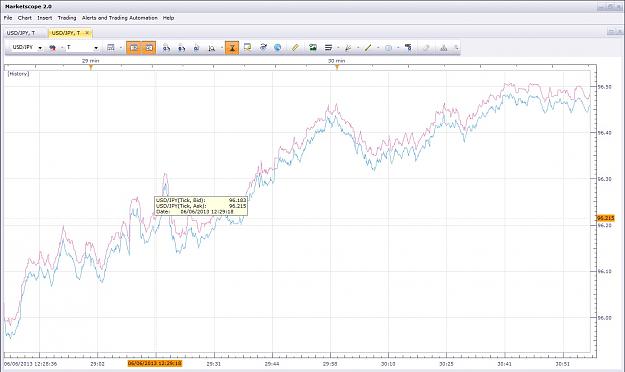Click the highlighted orange date on time axis

click(155, 364)
